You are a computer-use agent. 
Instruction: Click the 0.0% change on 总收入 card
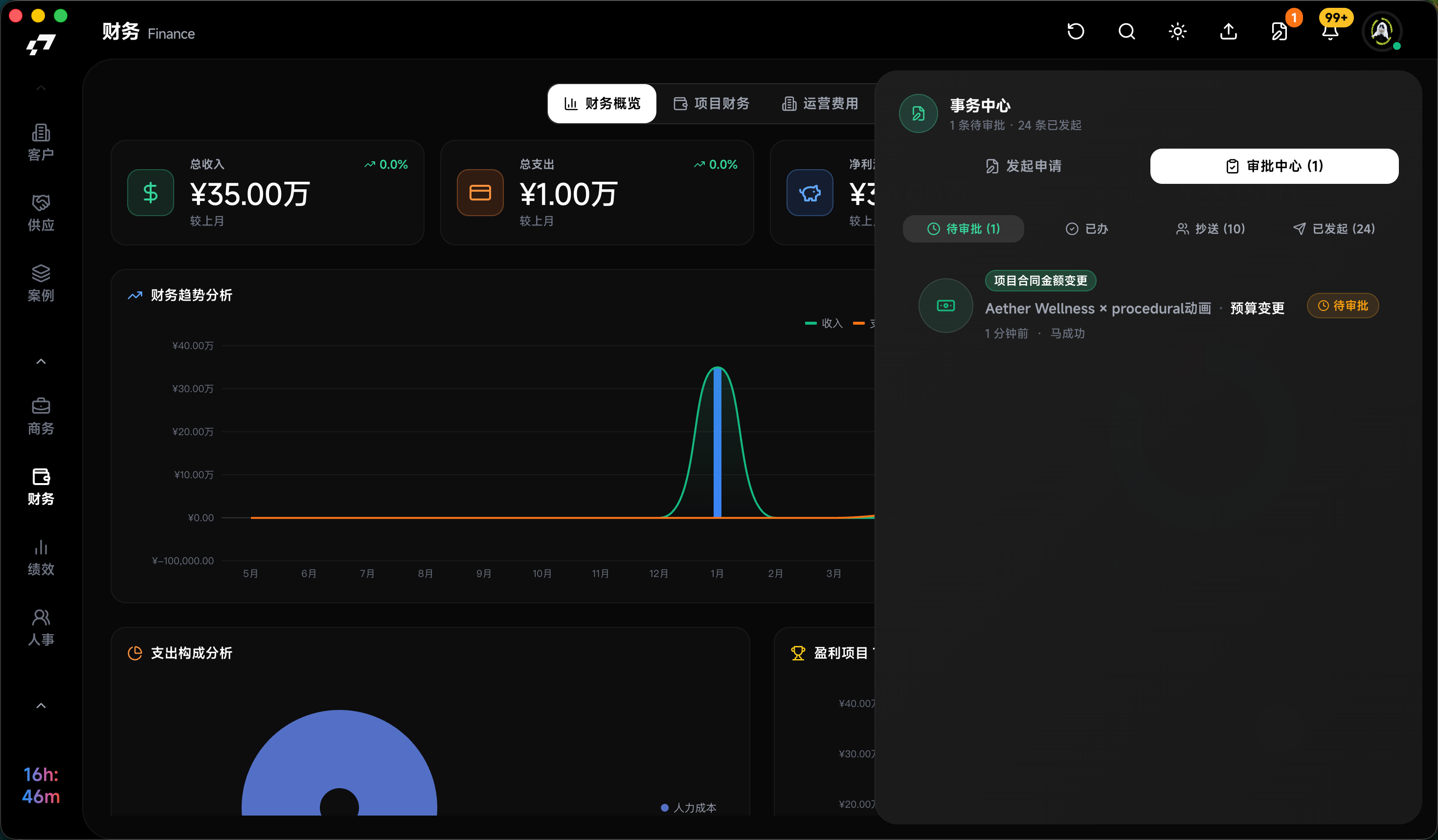click(386, 164)
